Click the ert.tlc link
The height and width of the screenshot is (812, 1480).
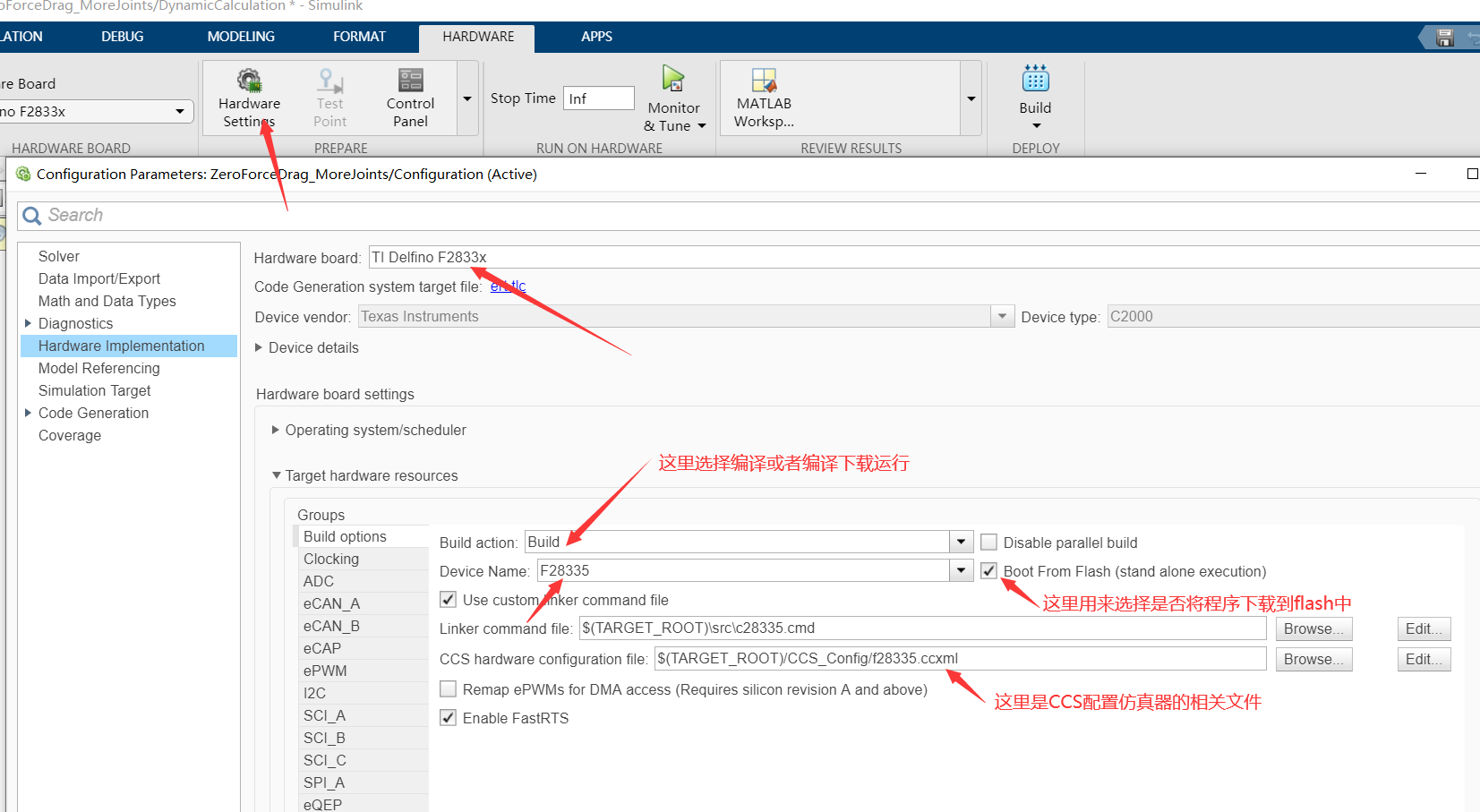click(x=508, y=286)
